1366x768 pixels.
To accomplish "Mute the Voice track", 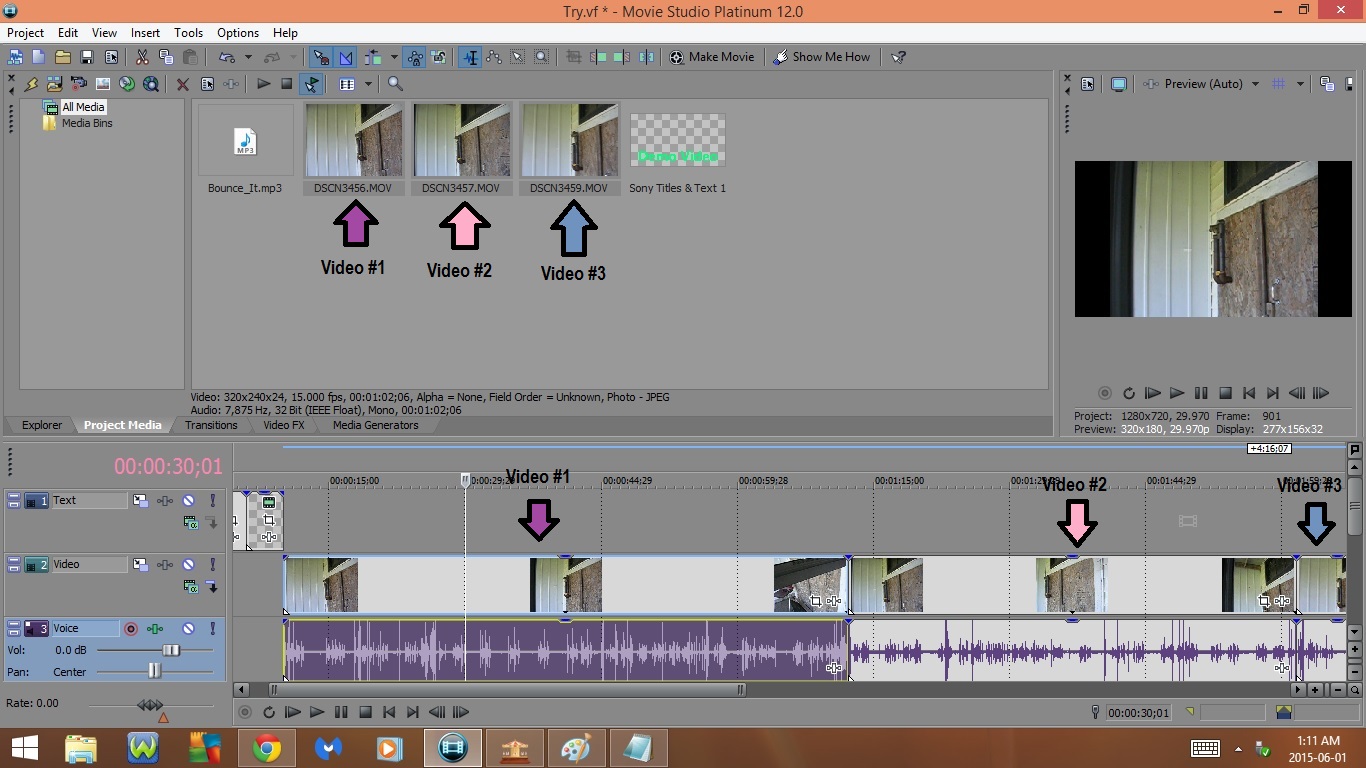I will [x=188, y=628].
